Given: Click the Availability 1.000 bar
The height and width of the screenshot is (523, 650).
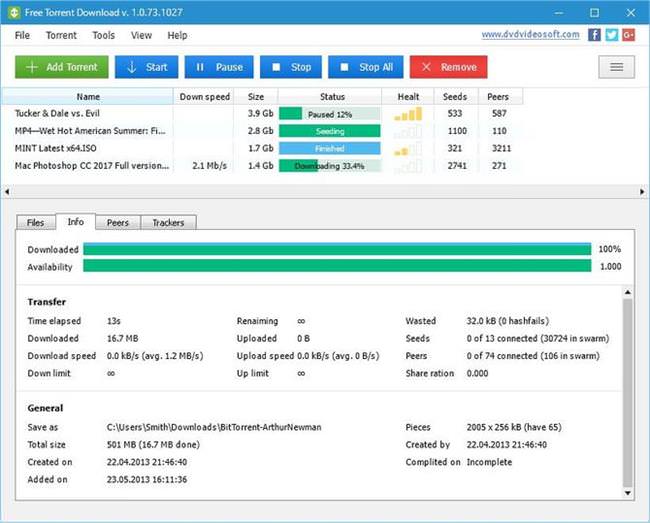Looking at the screenshot, I should (337, 266).
